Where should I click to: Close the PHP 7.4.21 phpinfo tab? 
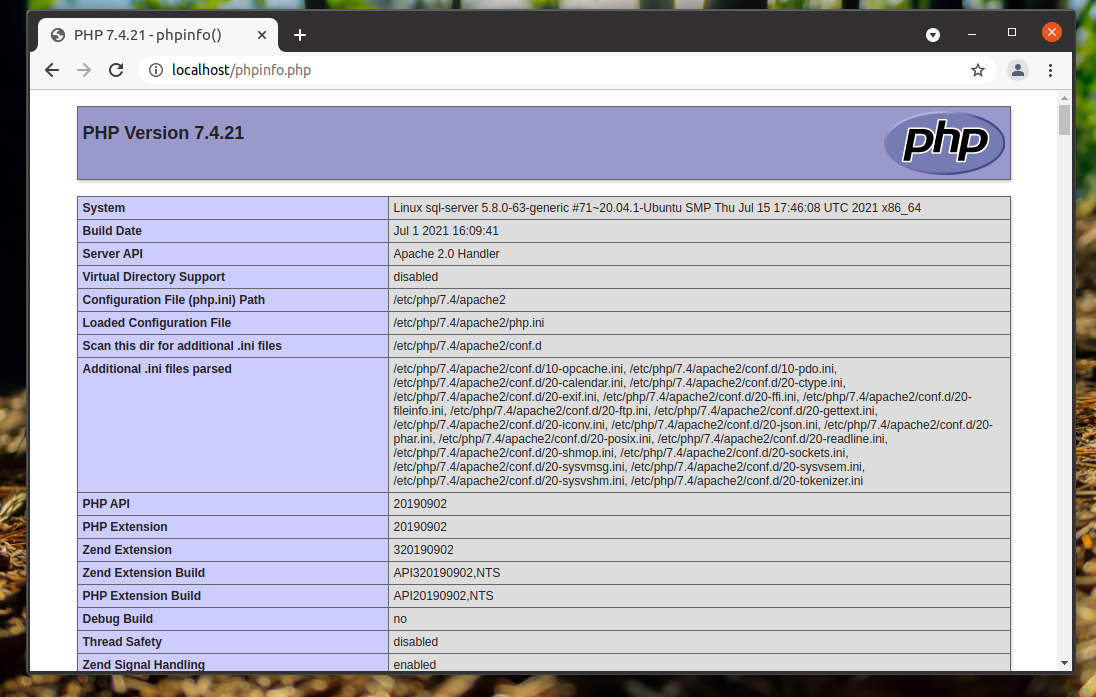262,35
